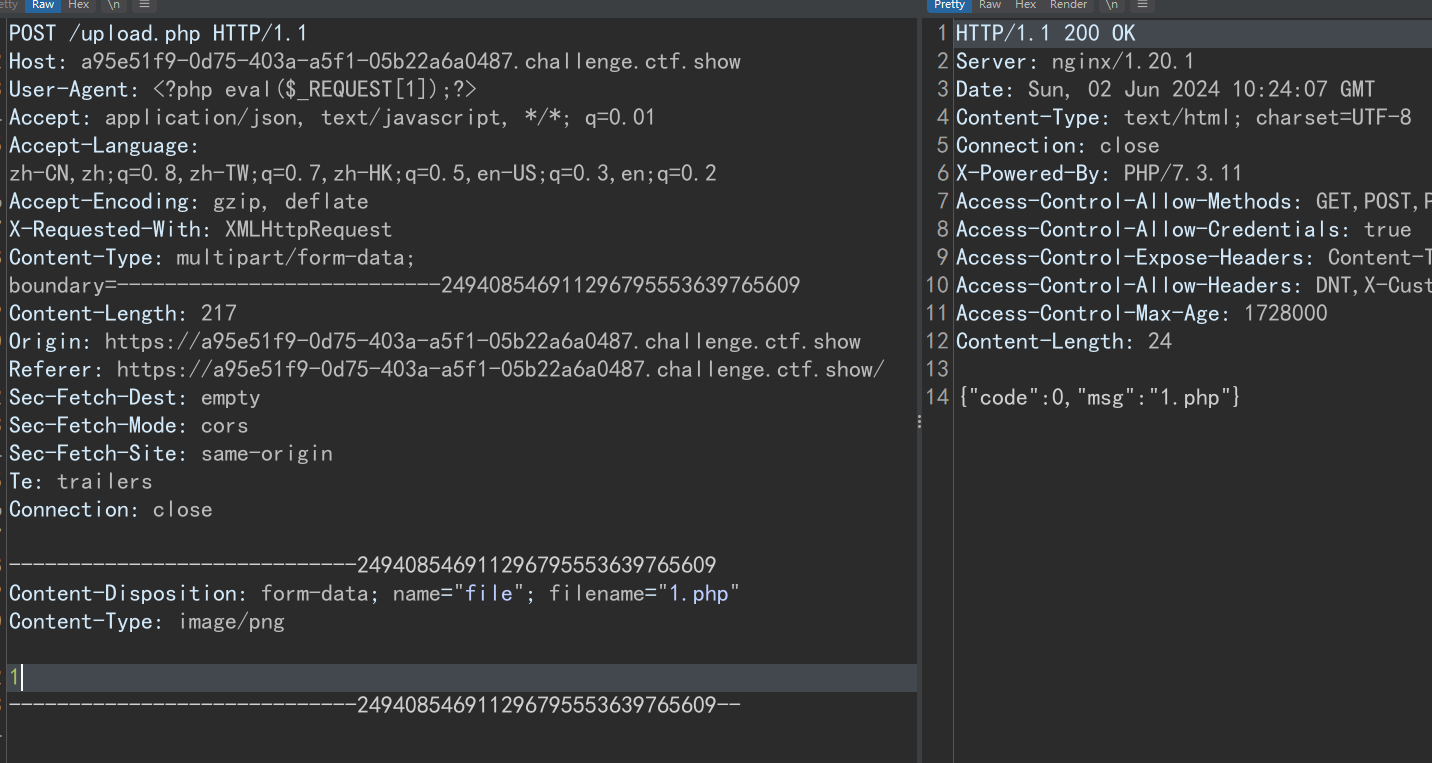Switch request view to Raw tab
1432x763 pixels.
[x=43, y=5]
